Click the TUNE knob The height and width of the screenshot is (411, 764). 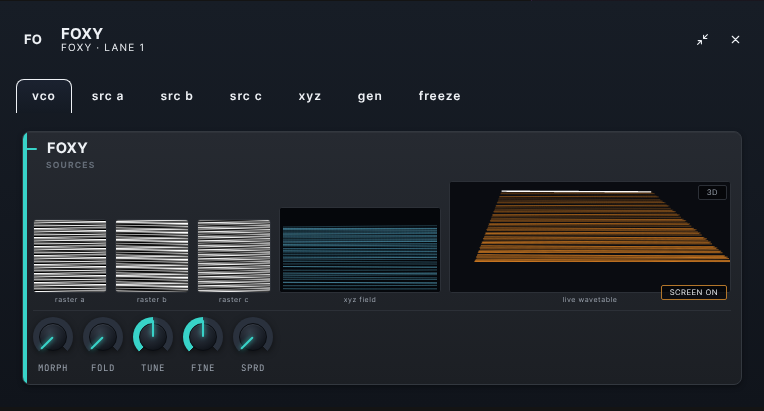pyautogui.click(x=153, y=337)
